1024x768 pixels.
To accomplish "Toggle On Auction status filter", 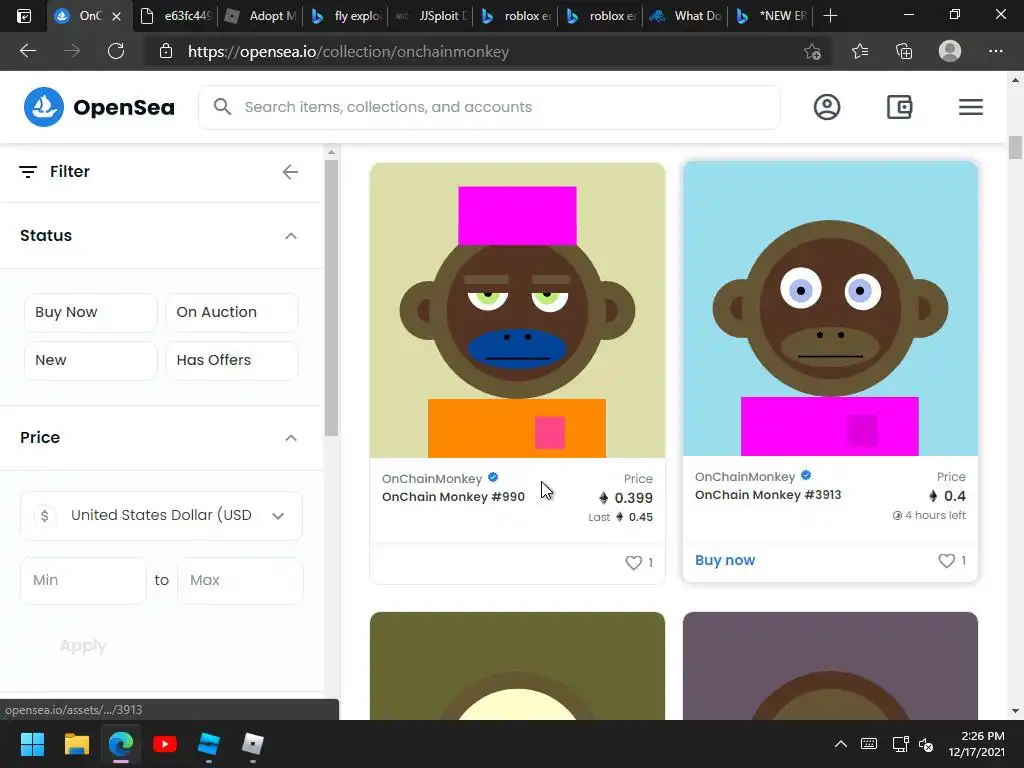I will (232, 312).
